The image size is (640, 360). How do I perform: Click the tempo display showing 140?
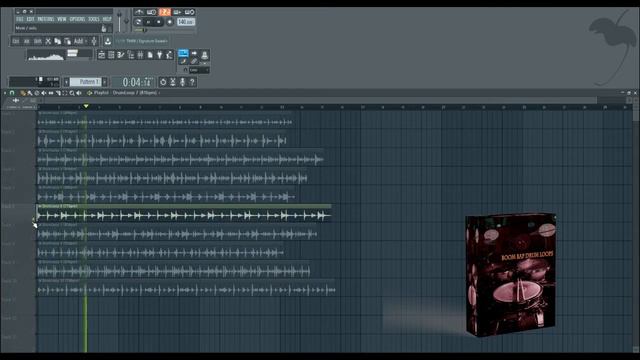pos(186,22)
